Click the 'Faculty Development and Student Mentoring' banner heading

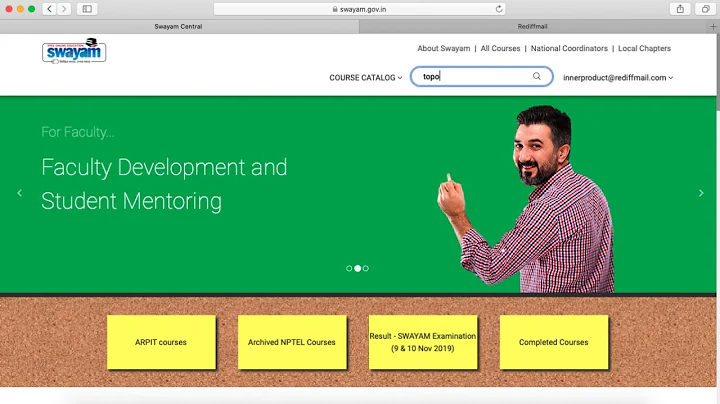click(164, 184)
